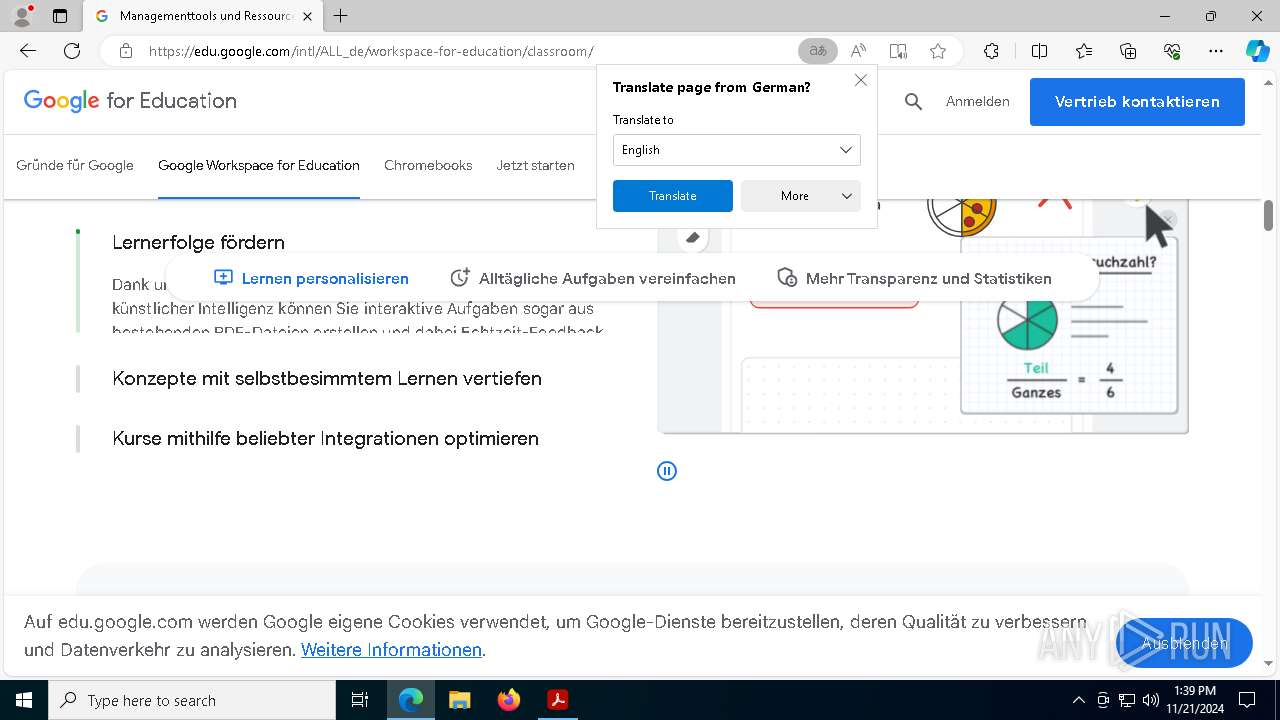Viewport: 1280px width, 720px height.
Task: Close the translate popup
Action: (861, 80)
